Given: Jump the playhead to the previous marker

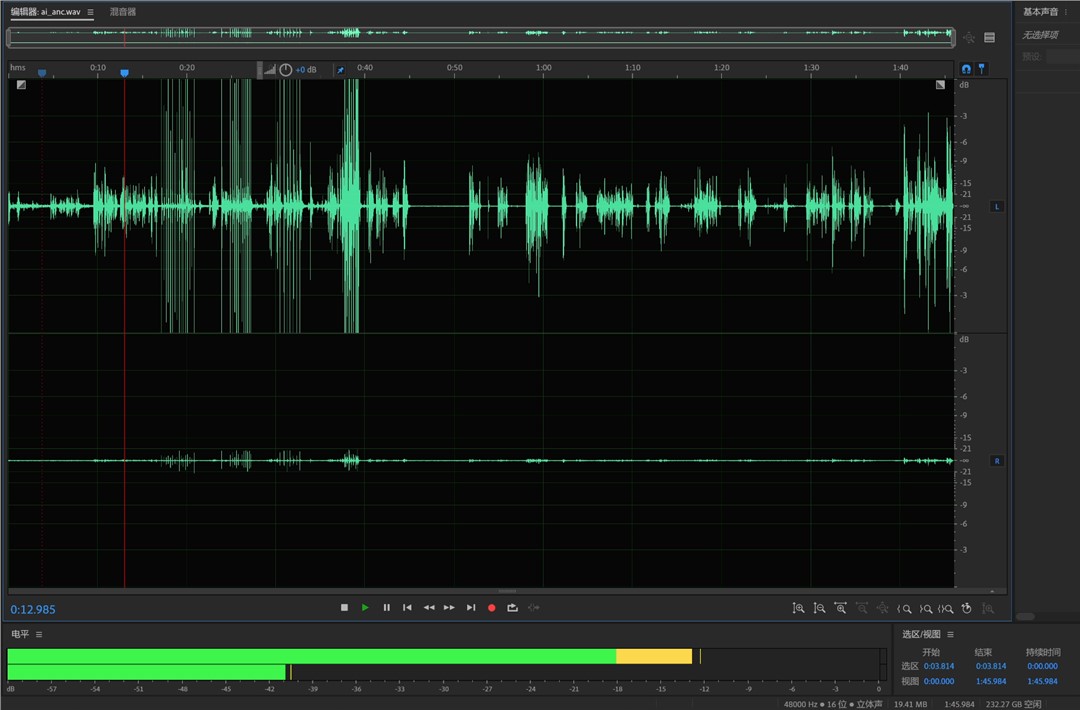Looking at the screenshot, I should point(407,607).
